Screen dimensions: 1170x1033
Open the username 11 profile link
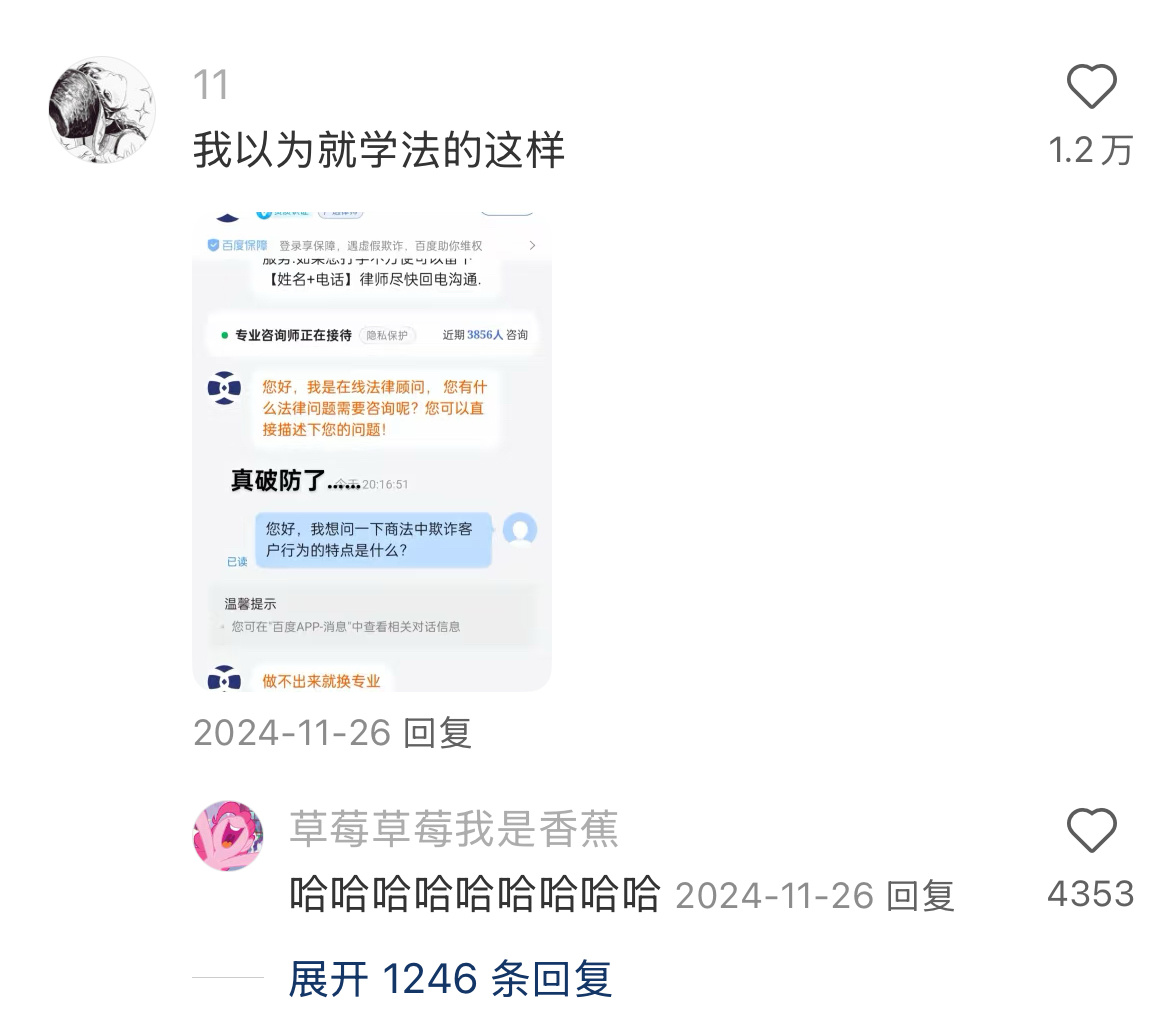pyautogui.click(x=210, y=85)
